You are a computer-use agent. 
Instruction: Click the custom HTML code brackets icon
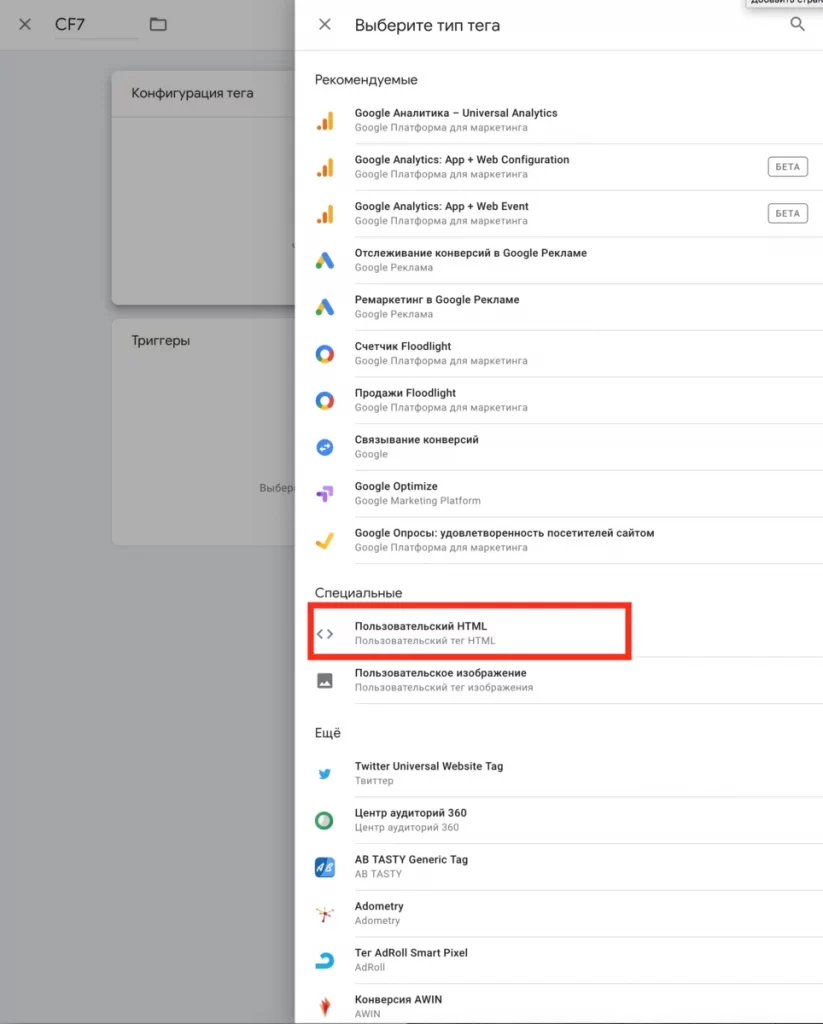(x=325, y=633)
